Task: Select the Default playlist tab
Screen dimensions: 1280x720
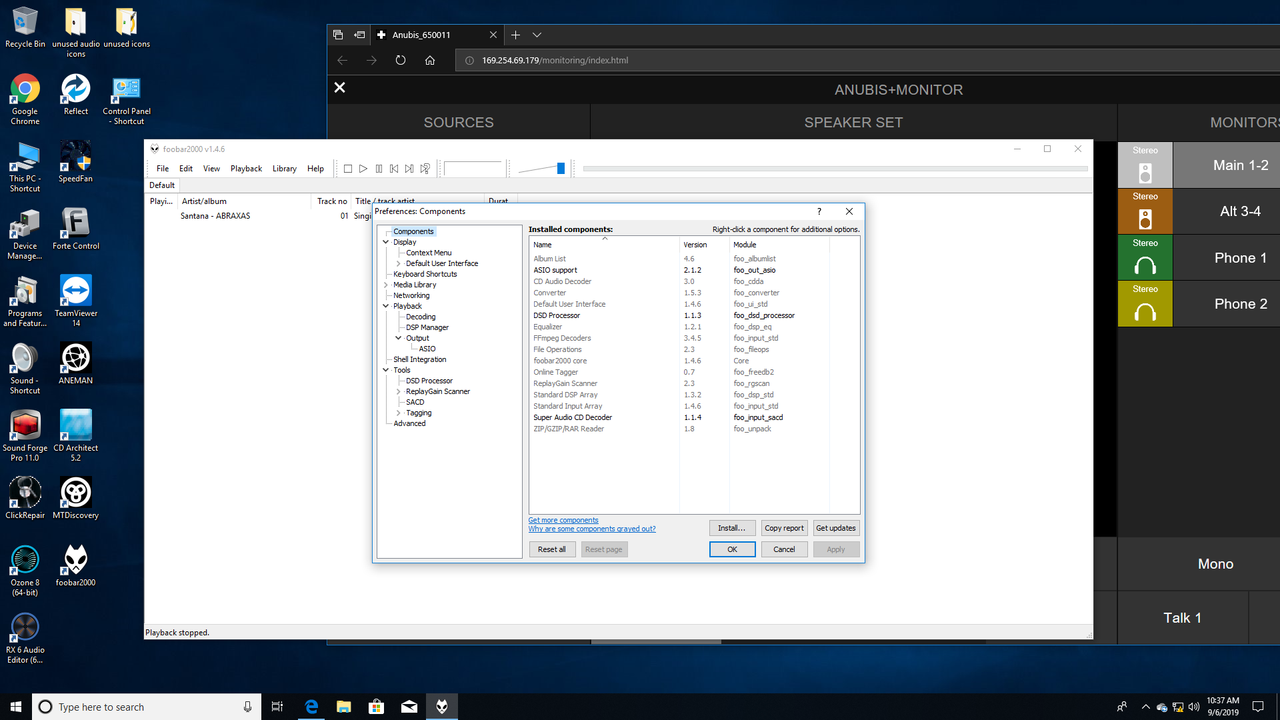Action: point(162,185)
